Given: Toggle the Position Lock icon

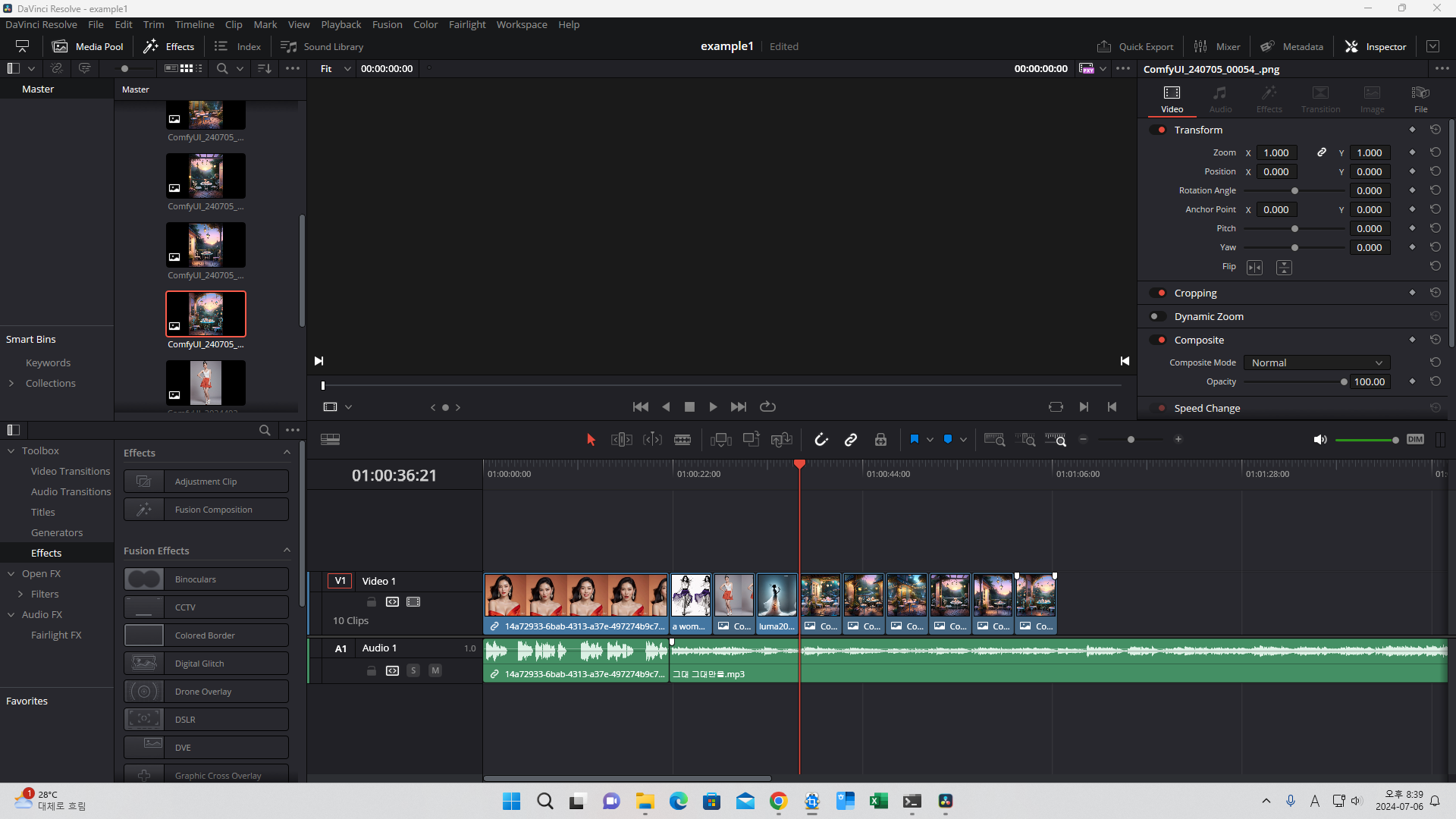Looking at the screenshot, I should coord(880,440).
